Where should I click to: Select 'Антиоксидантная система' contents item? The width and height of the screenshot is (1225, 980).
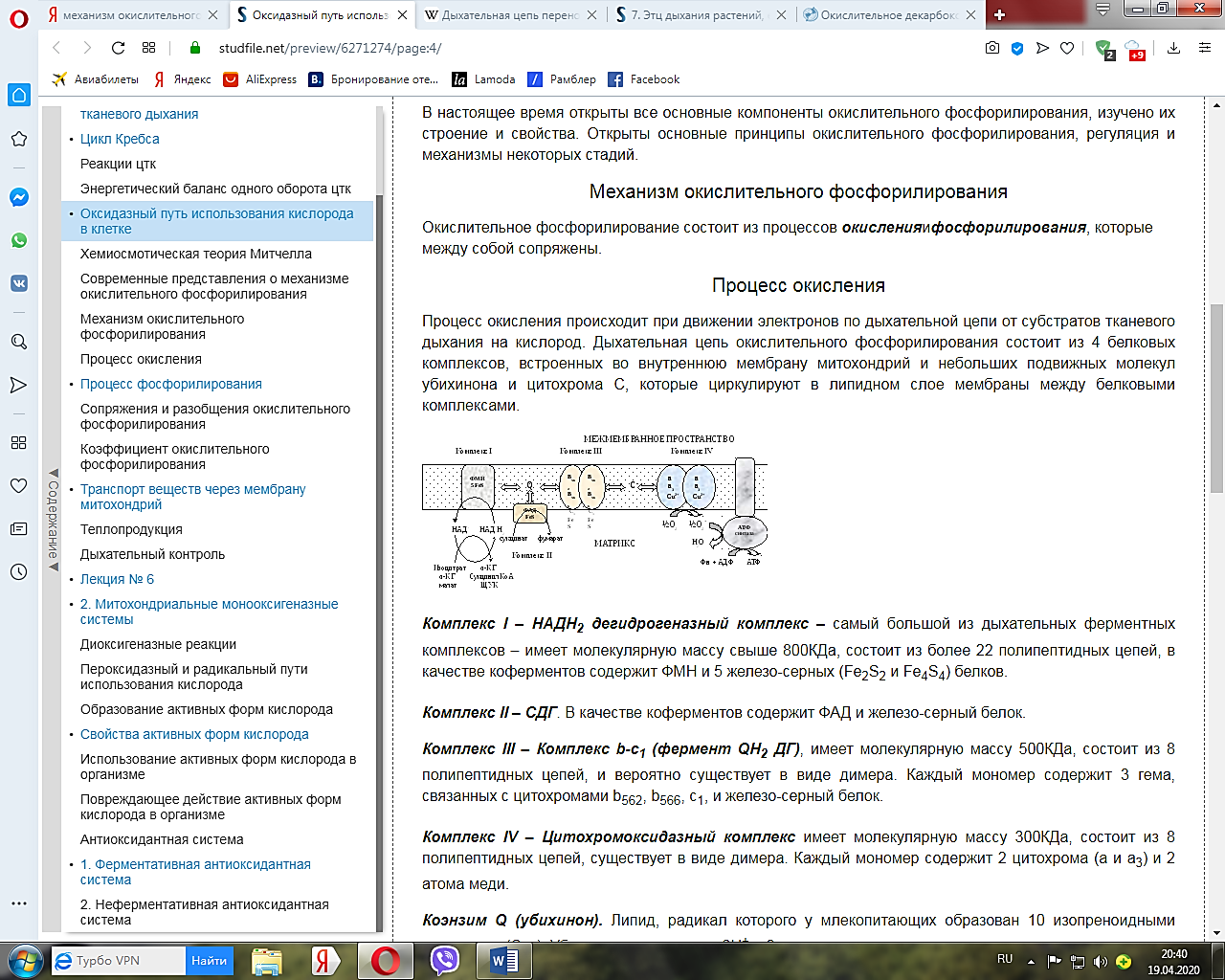pyautogui.click(x=162, y=839)
